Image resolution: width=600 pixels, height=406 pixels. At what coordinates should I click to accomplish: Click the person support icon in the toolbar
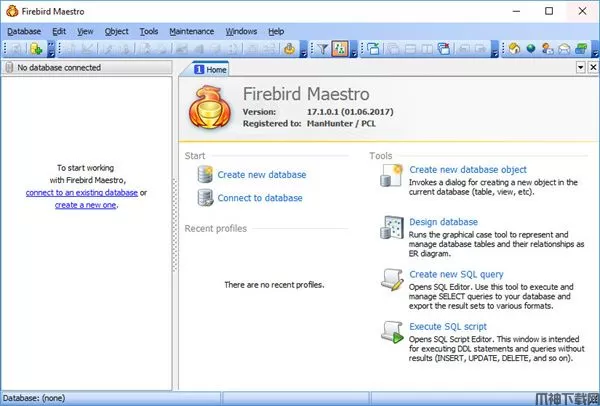(547, 49)
